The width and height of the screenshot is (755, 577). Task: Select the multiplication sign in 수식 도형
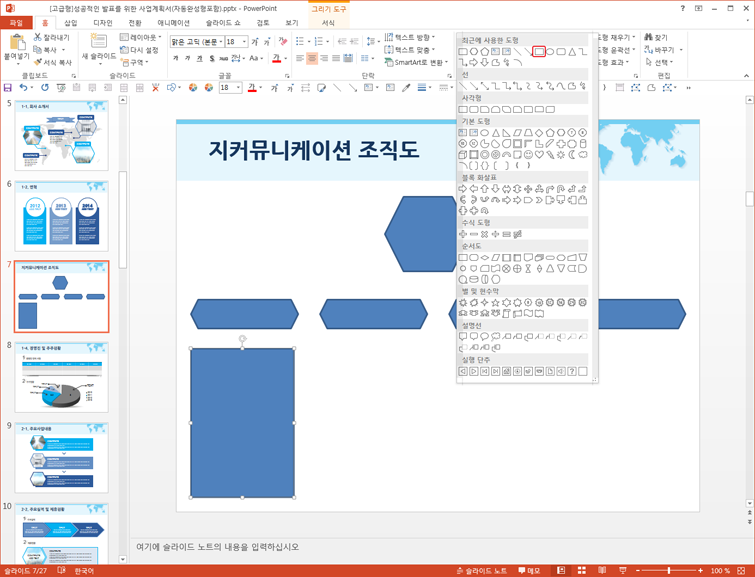[484, 234]
